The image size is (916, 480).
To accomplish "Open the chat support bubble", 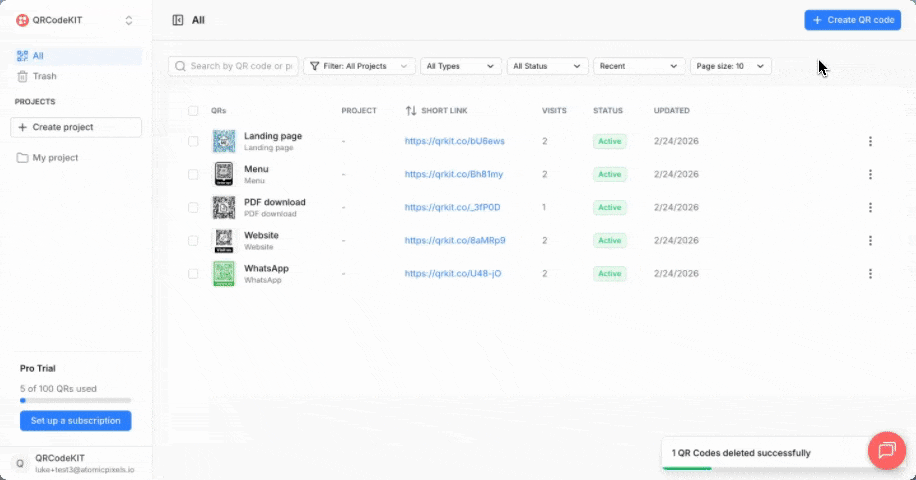I will tap(885, 450).
